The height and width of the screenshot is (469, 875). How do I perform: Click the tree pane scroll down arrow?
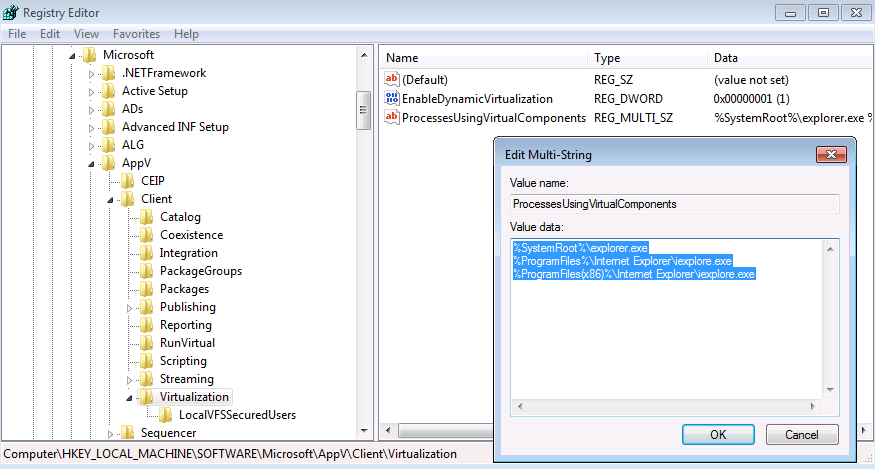[364, 431]
